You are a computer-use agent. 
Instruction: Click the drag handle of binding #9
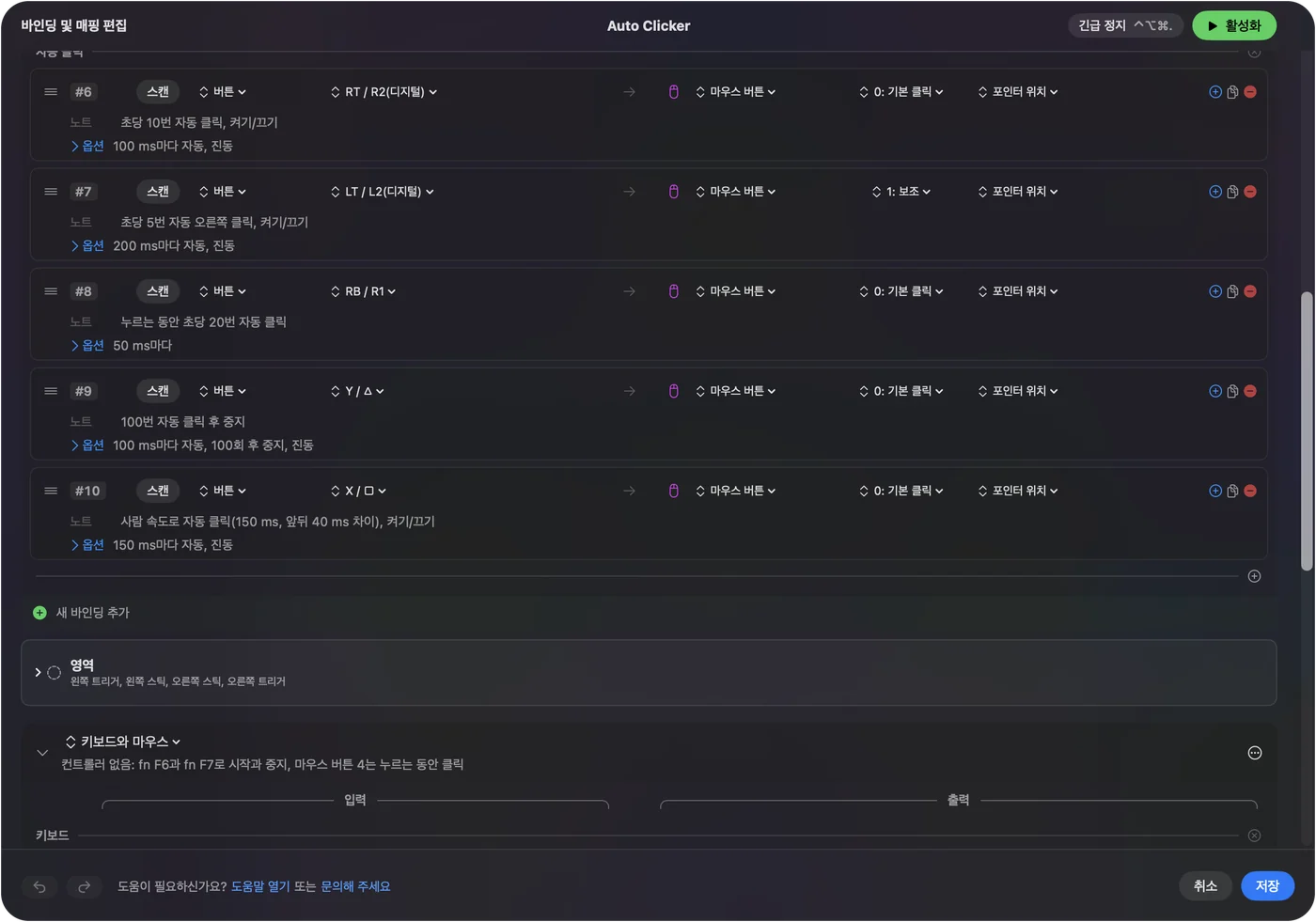click(51, 391)
